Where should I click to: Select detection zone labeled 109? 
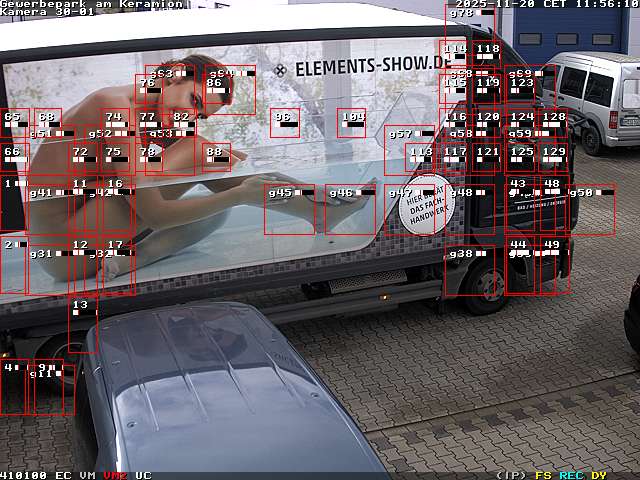[351, 123]
